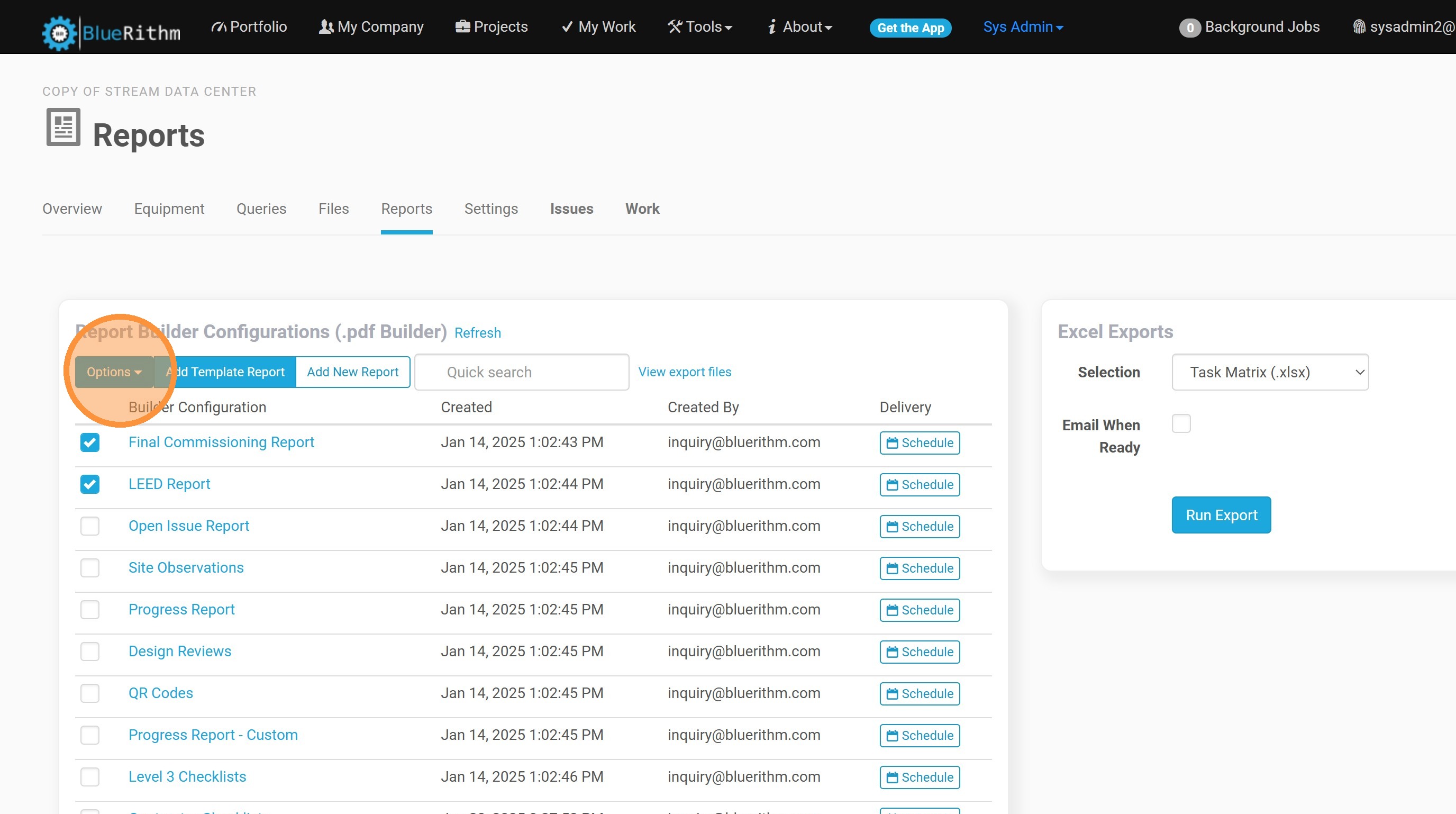Viewport: 1456px width, 814px height.
Task: Open the Options dropdown button
Action: [x=114, y=372]
